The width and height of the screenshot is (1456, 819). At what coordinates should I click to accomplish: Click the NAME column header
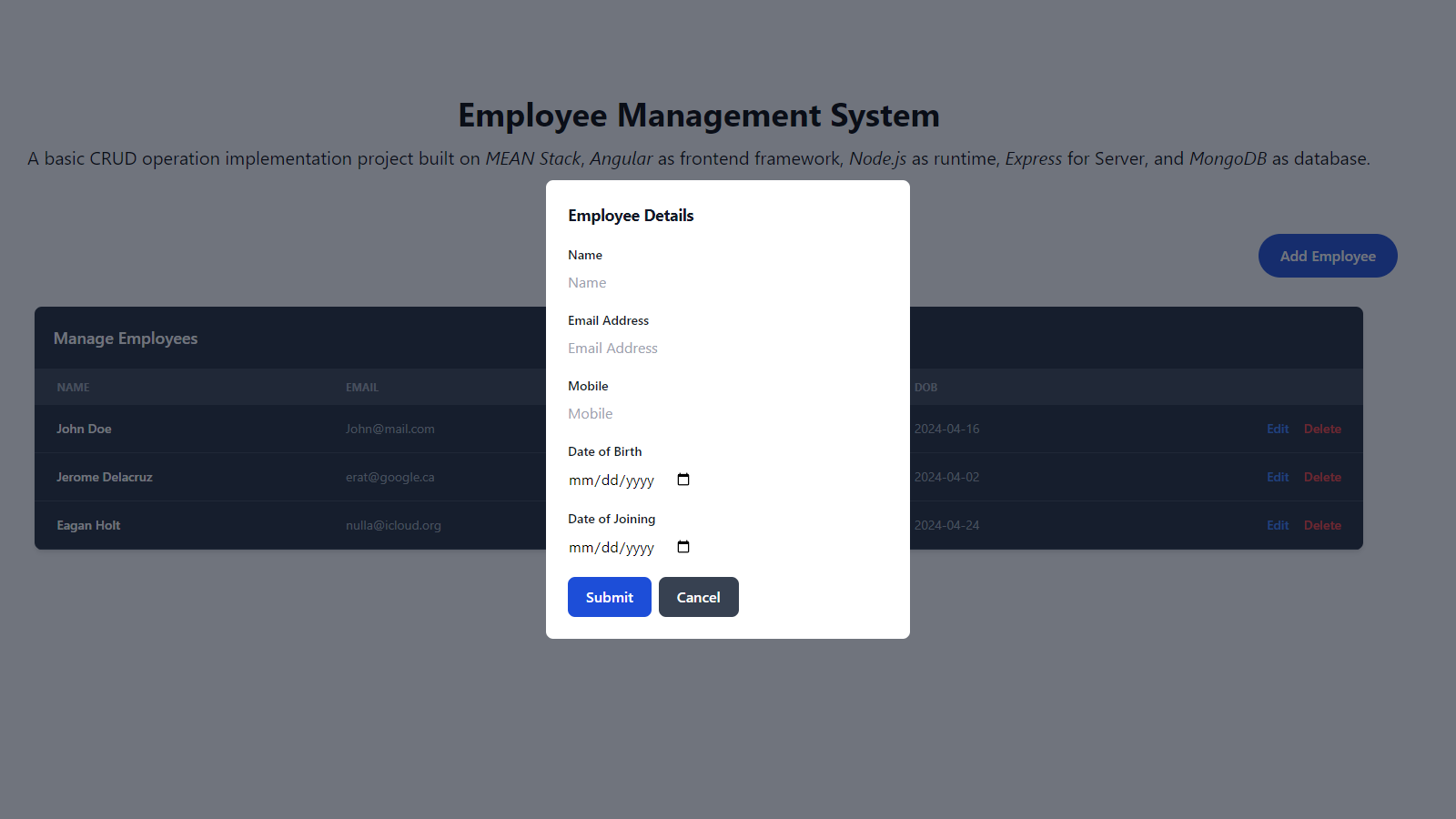73,387
